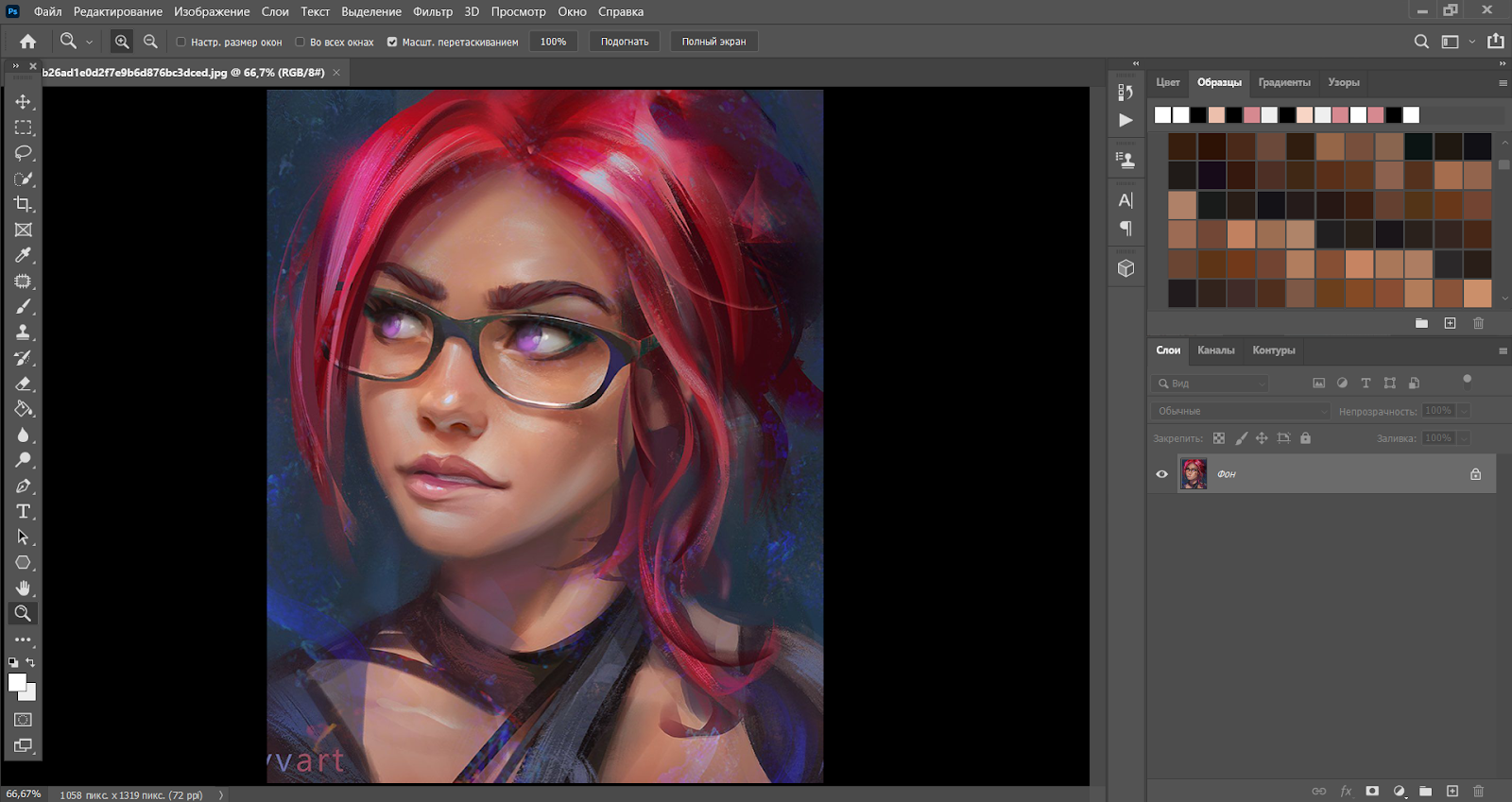1512x802 pixels.
Task: Select the Move tool
Action: click(x=23, y=102)
